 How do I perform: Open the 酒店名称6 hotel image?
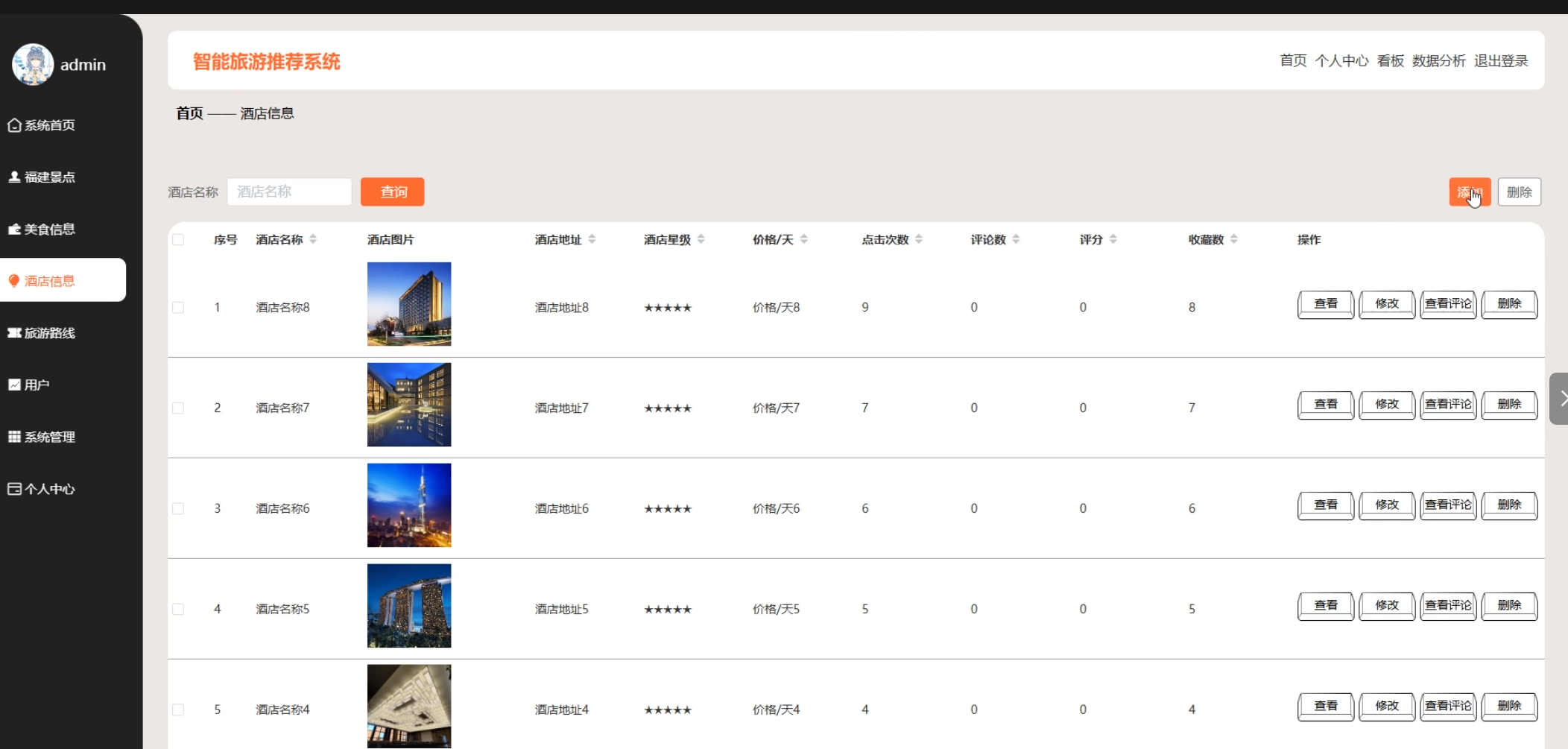coord(409,505)
